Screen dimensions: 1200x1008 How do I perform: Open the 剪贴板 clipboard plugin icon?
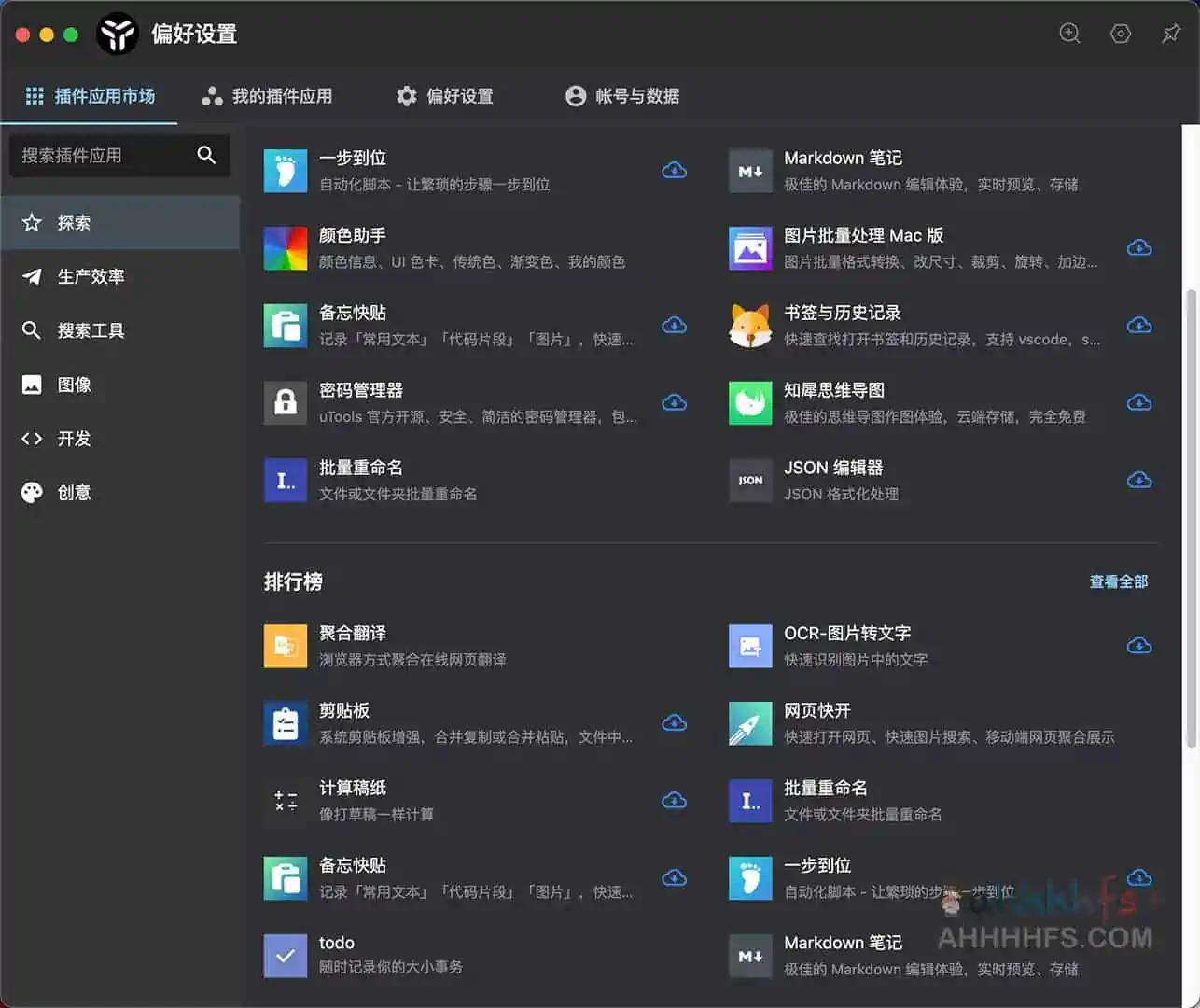(x=285, y=722)
